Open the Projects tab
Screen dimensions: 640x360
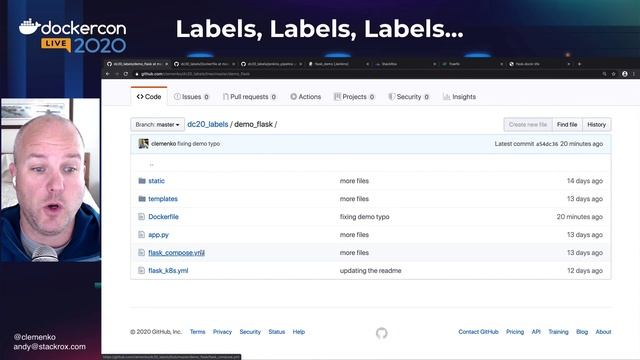[354, 97]
